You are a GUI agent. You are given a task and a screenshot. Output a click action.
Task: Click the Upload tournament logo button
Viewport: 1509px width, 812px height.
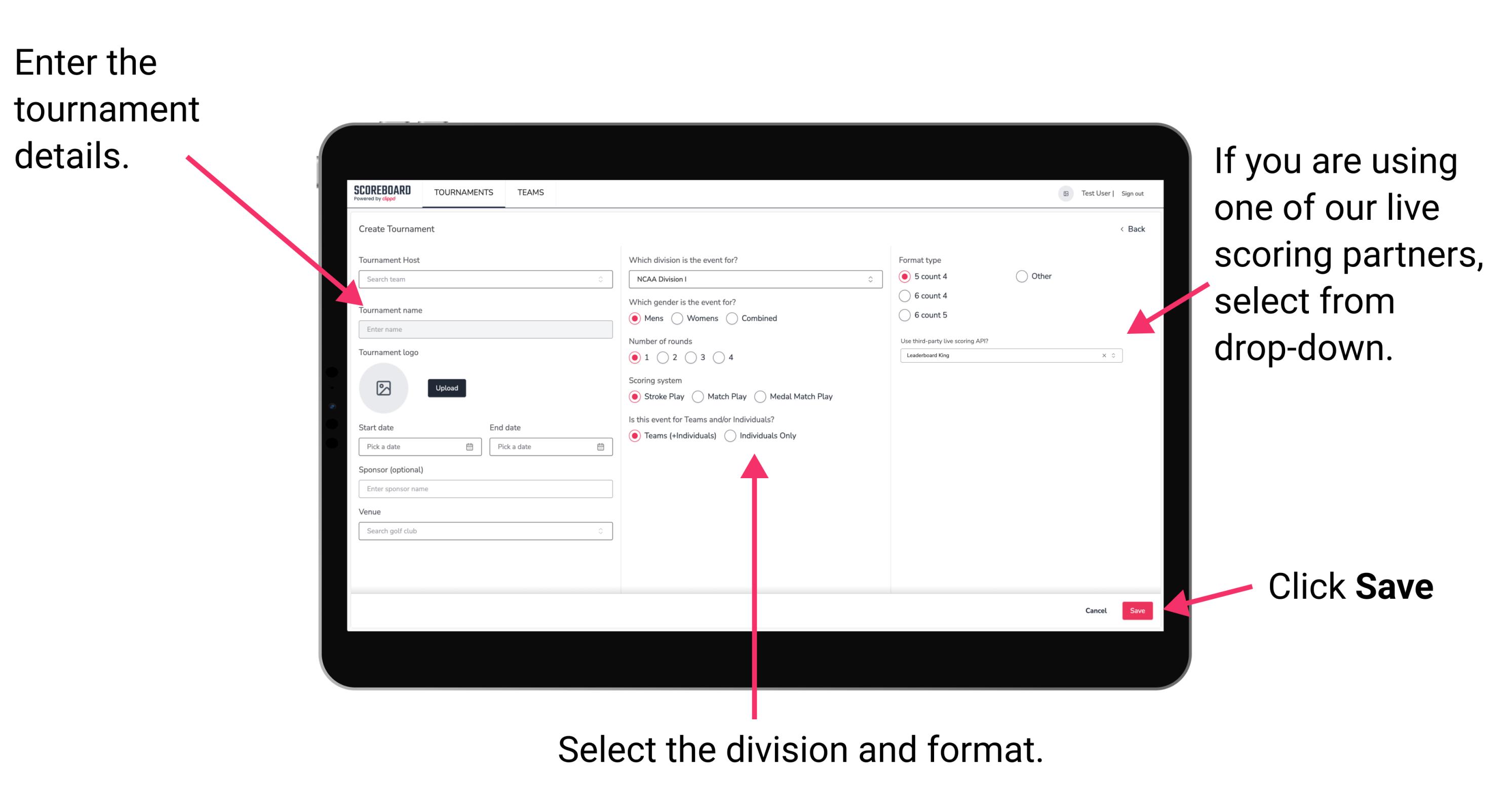point(446,388)
